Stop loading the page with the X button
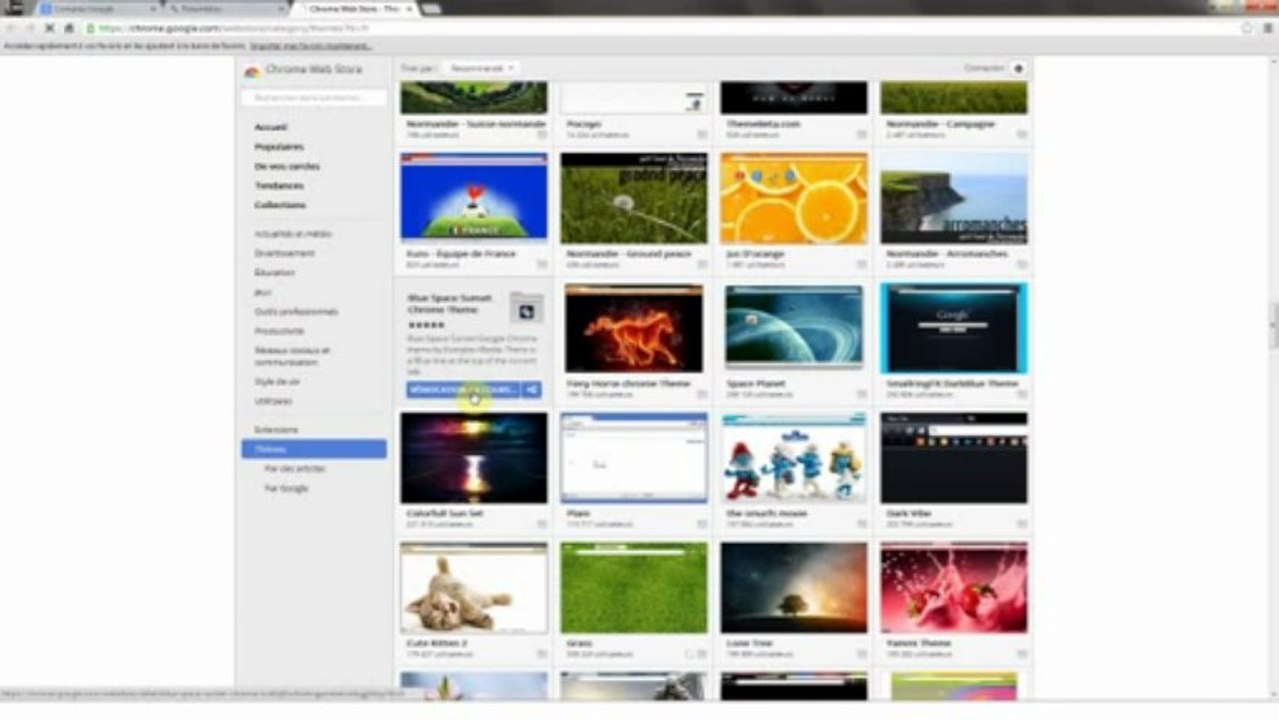Screen dimensions: 1279x720 tap(50, 28)
